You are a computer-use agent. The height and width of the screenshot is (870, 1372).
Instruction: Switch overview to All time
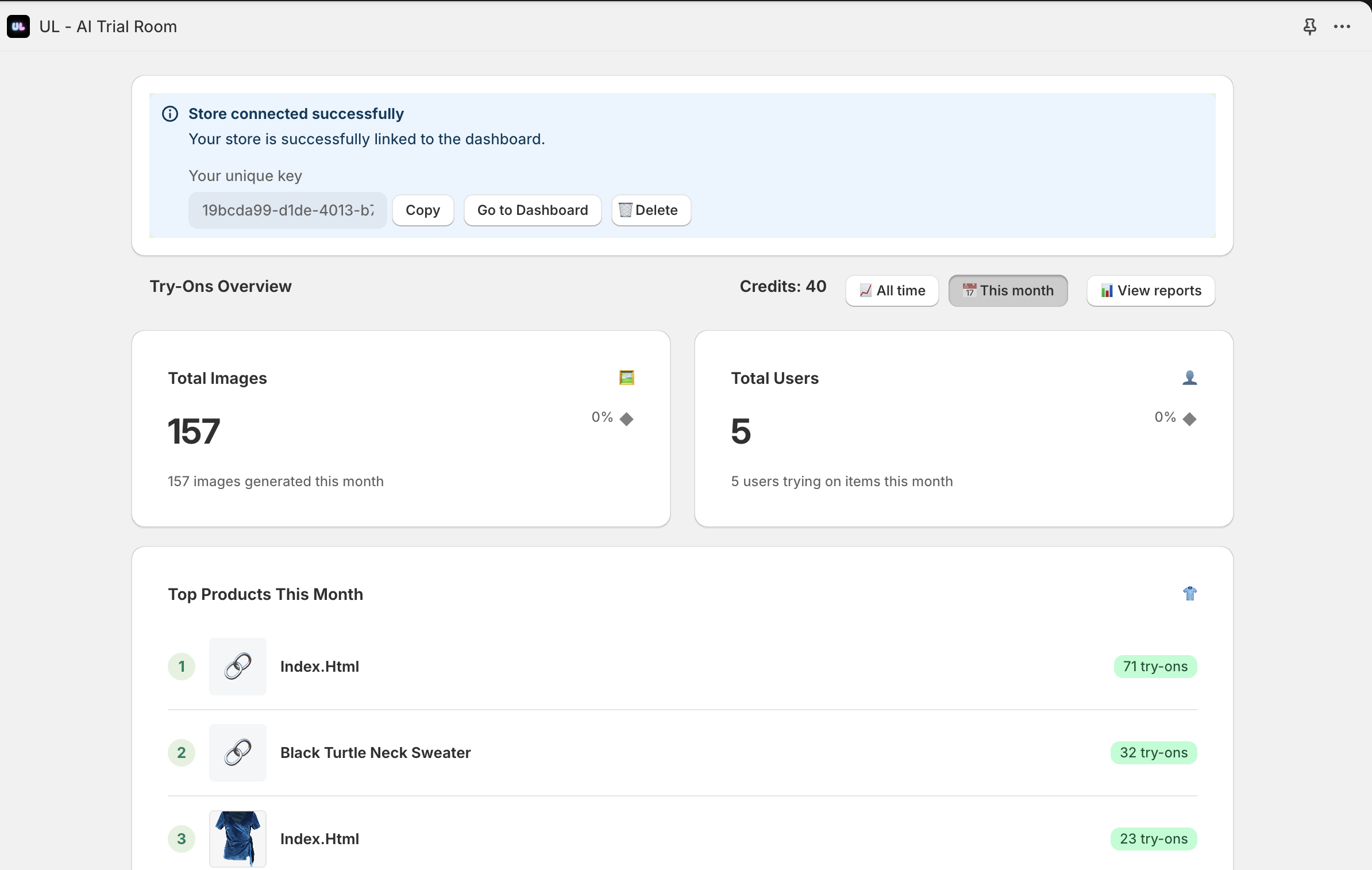[x=892, y=291]
